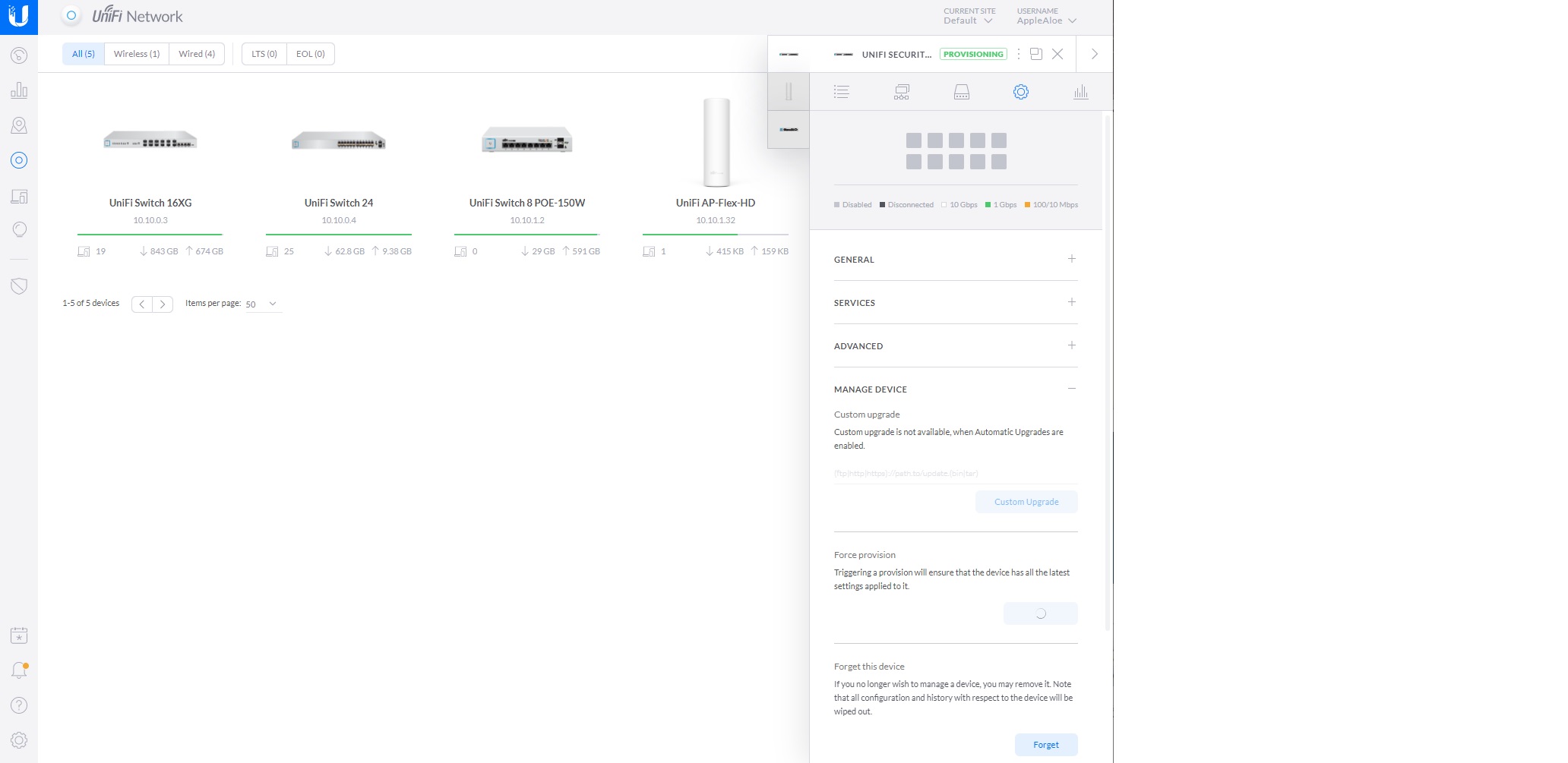Viewport: 1568px width, 763px height.
Task: Open the device panel Networks tab icon
Action: click(x=902, y=92)
